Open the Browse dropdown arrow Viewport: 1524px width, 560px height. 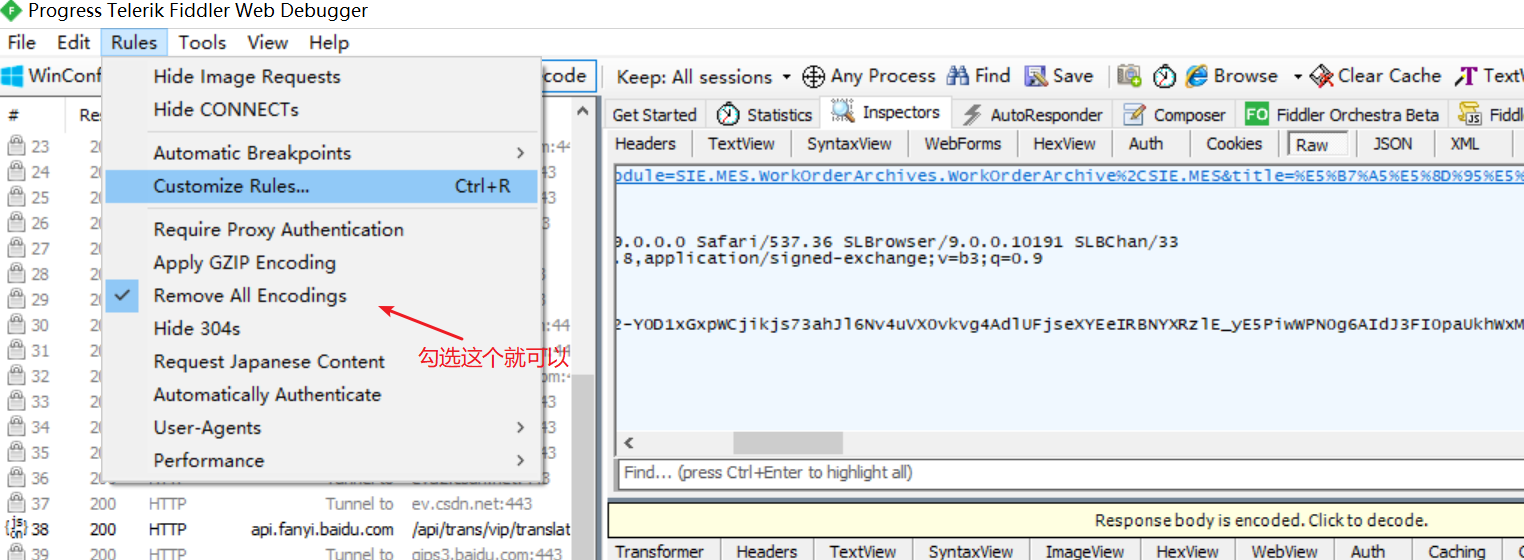pos(1297,77)
